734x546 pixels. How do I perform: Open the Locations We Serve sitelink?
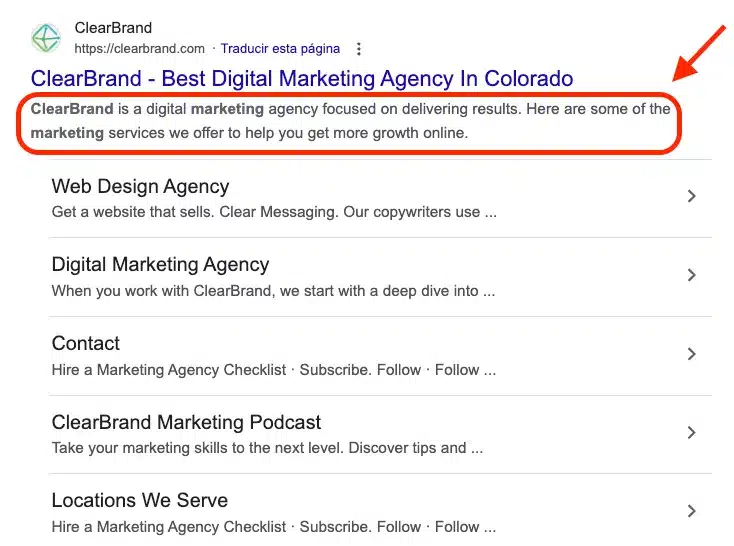coord(139,500)
